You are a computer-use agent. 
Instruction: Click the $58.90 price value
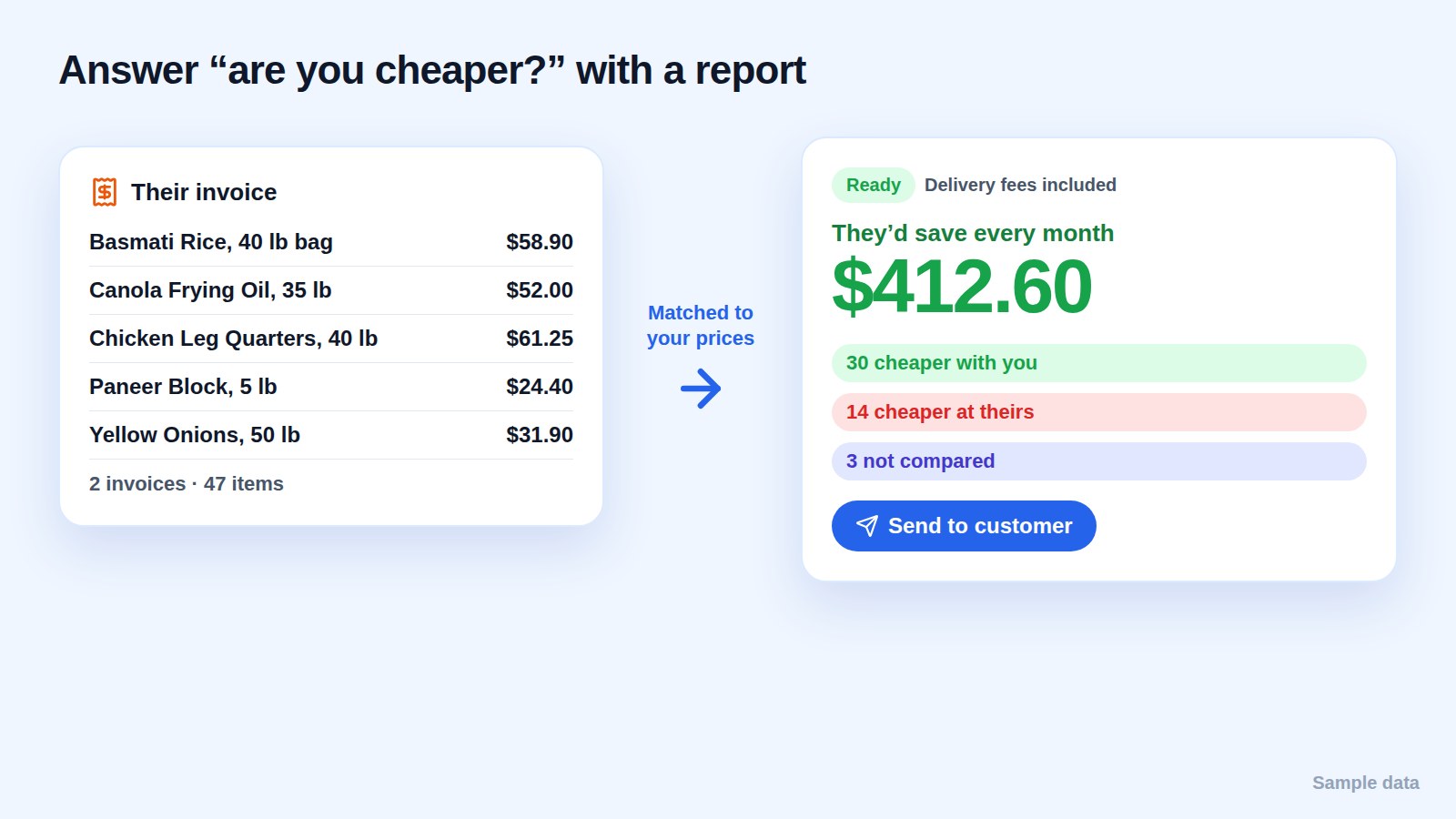pyautogui.click(x=540, y=242)
